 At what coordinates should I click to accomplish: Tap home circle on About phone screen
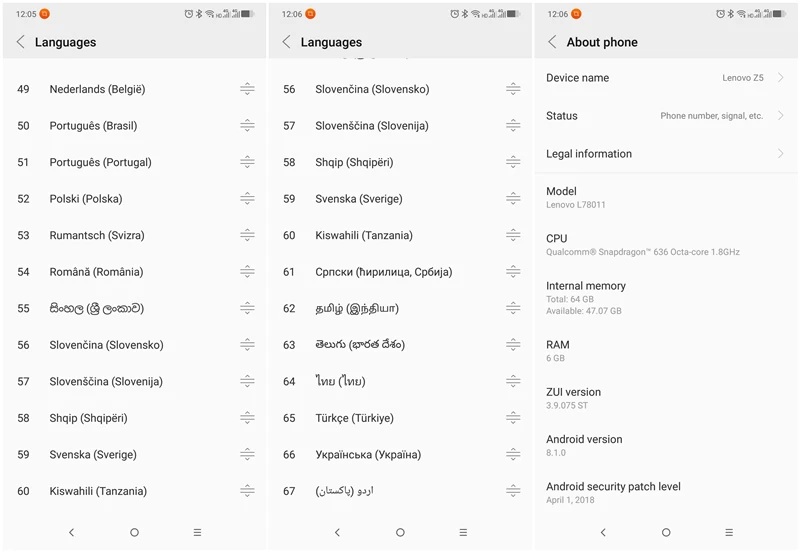click(x=666, y=532)
